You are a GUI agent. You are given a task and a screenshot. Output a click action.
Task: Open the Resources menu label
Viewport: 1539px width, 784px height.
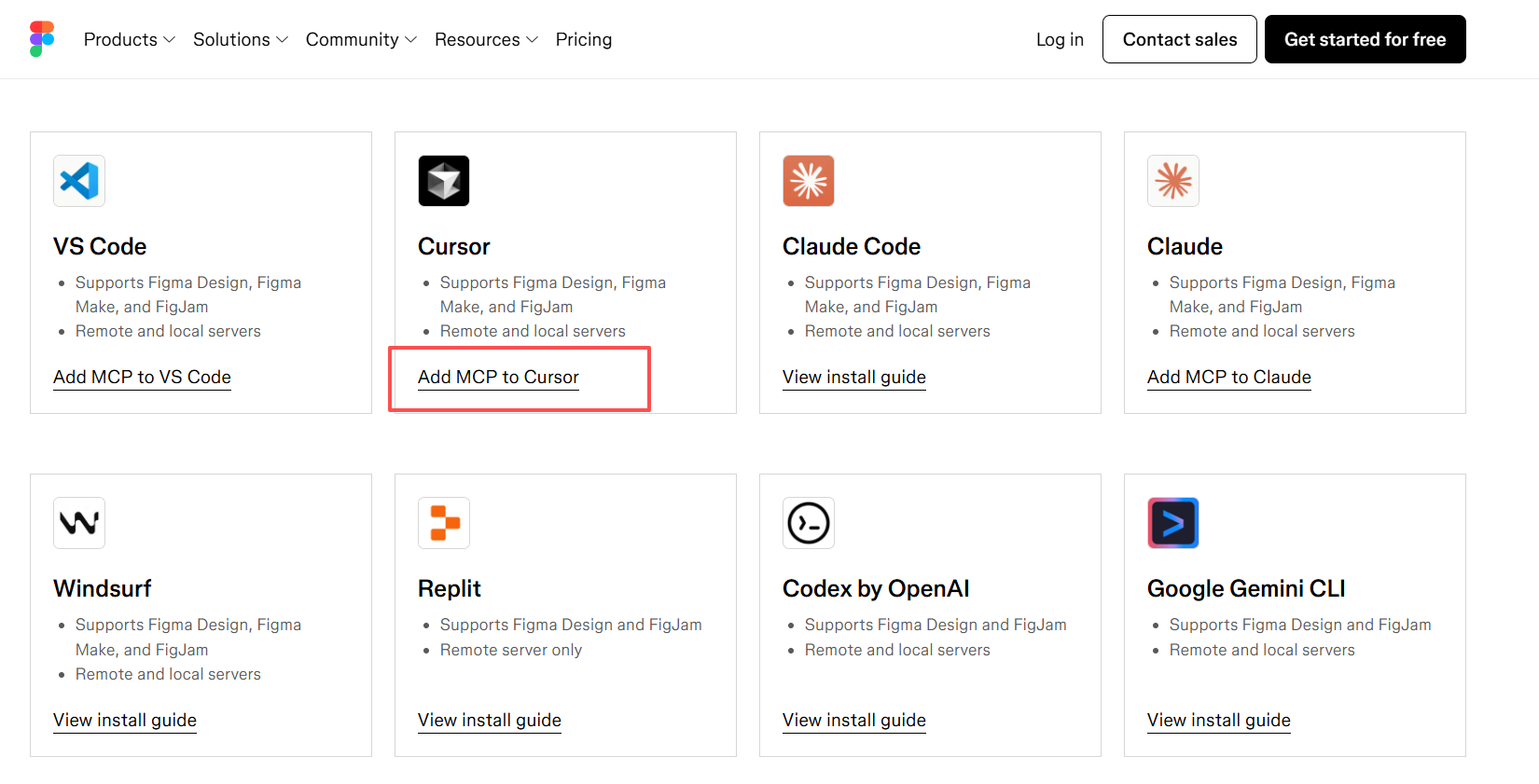(x=477, y=39)
